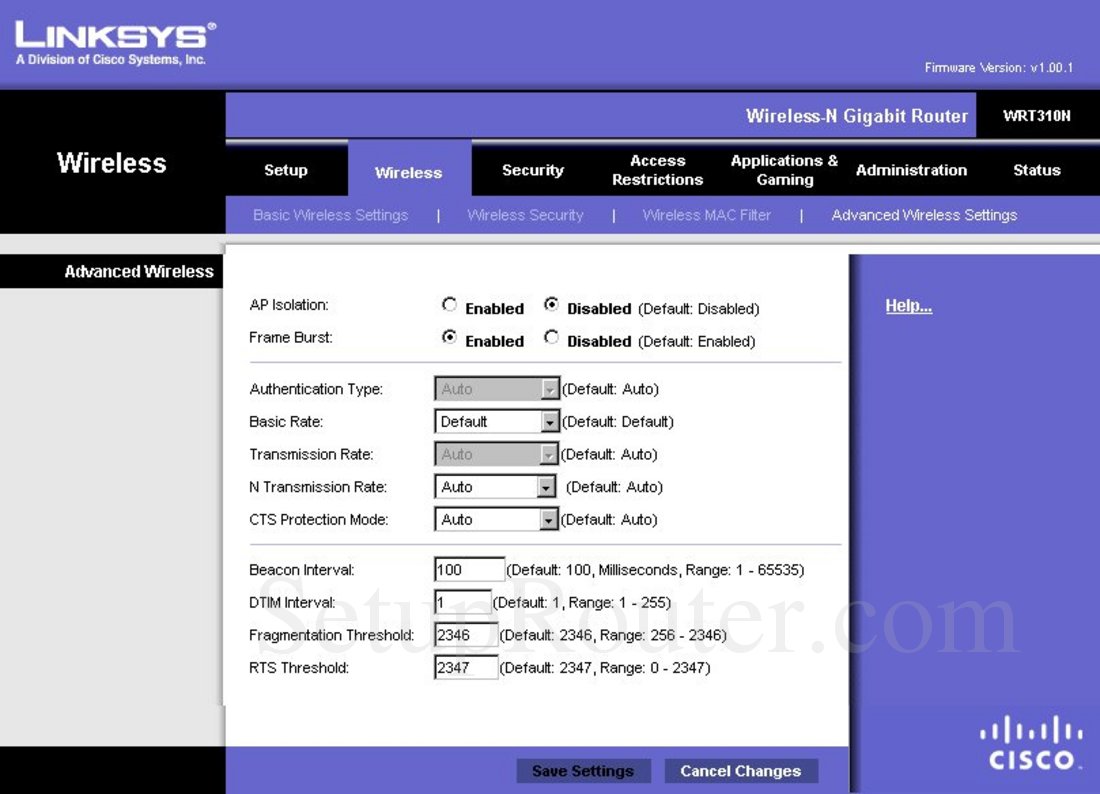Enable AP Isolation
This screenshot has height=794, width=1100.
[x=449, y=304]
